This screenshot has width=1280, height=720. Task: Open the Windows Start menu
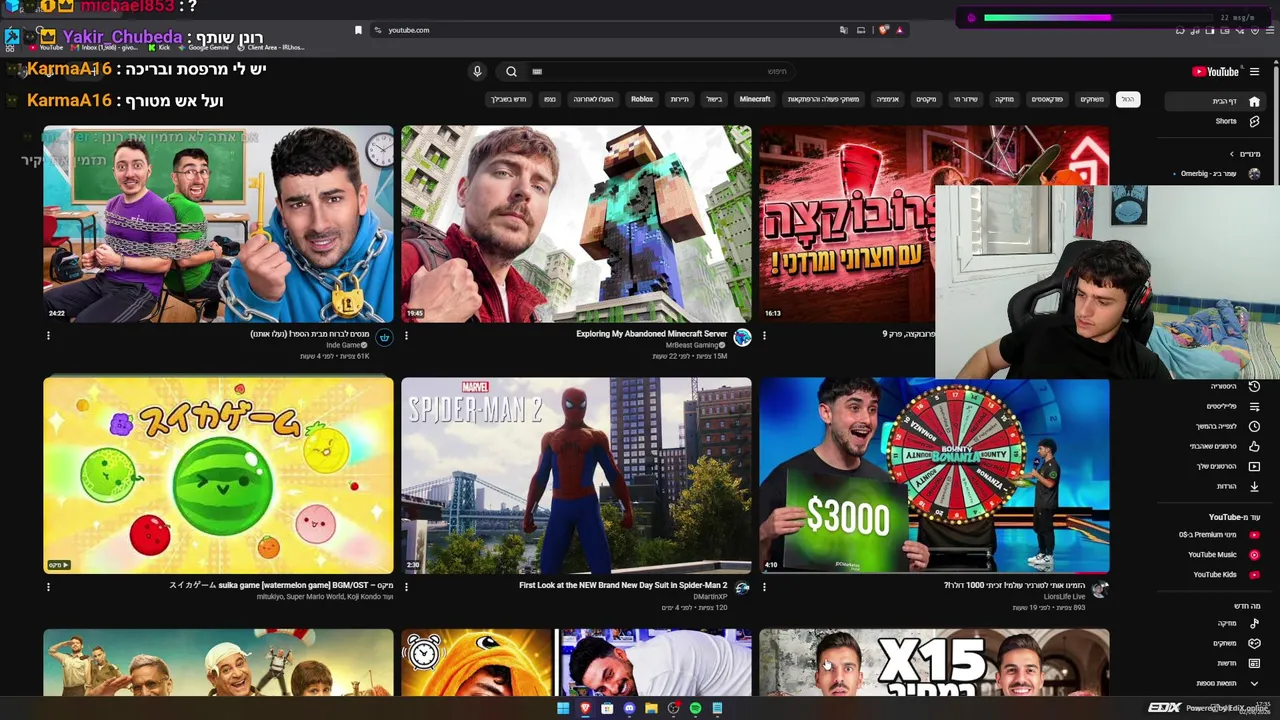point(563,708)
